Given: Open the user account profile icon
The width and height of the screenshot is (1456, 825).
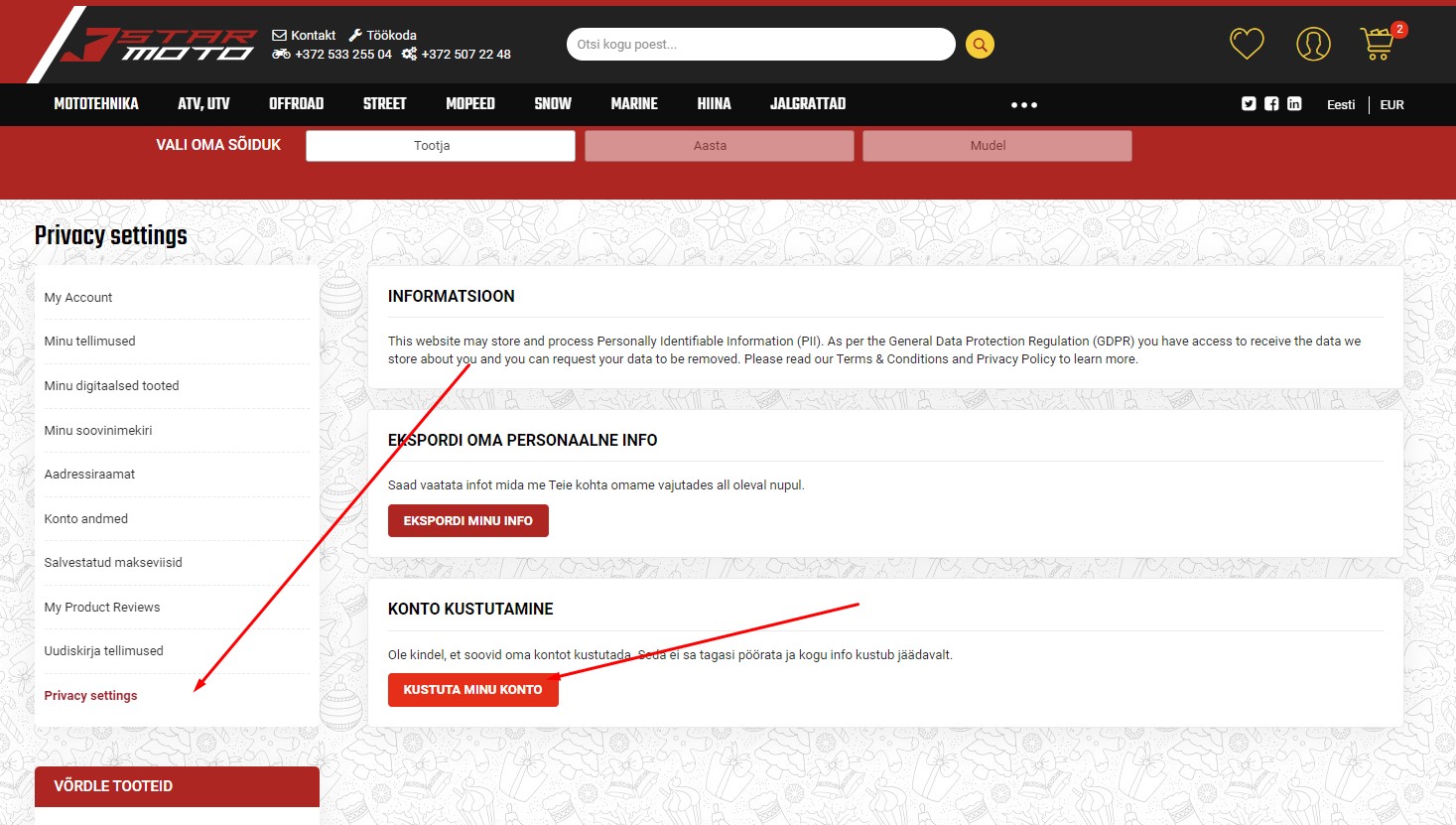Looking at the screenshot, I should point(1313,44).
